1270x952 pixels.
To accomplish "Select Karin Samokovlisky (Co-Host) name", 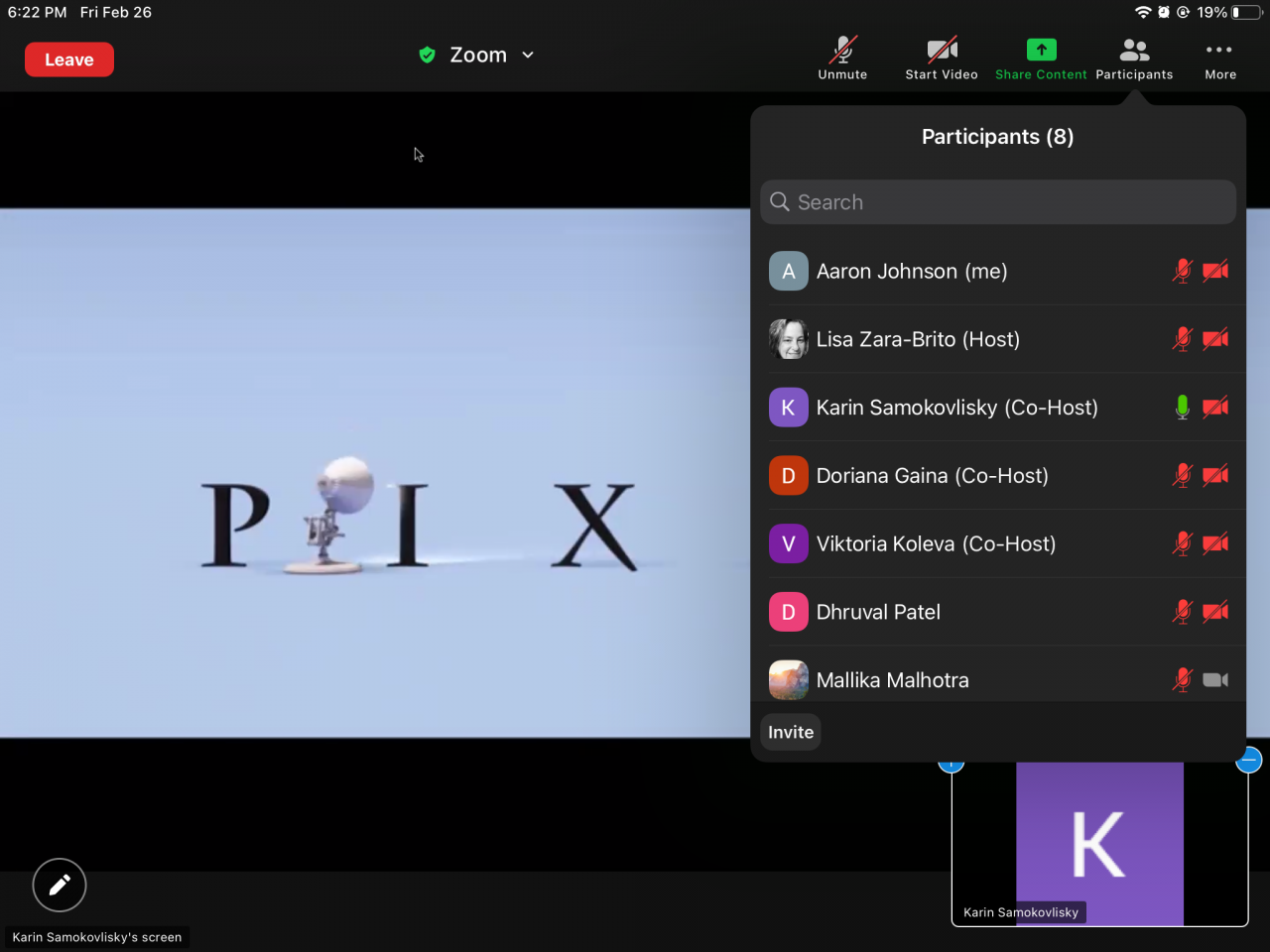I will [x=957, y=408].
